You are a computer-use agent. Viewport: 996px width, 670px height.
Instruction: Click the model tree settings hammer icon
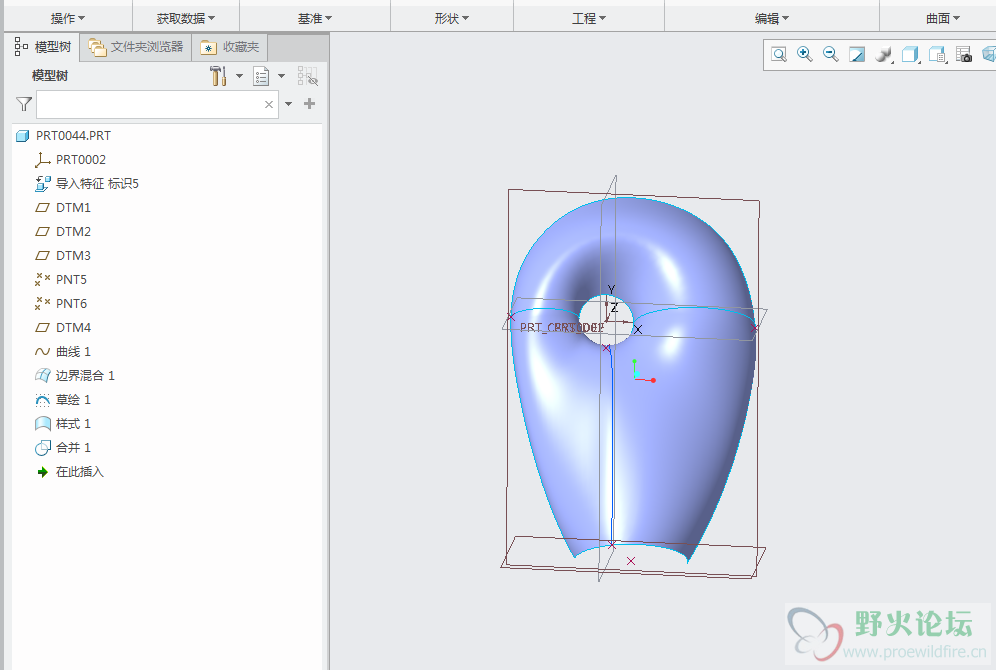[x=218, y=76]
